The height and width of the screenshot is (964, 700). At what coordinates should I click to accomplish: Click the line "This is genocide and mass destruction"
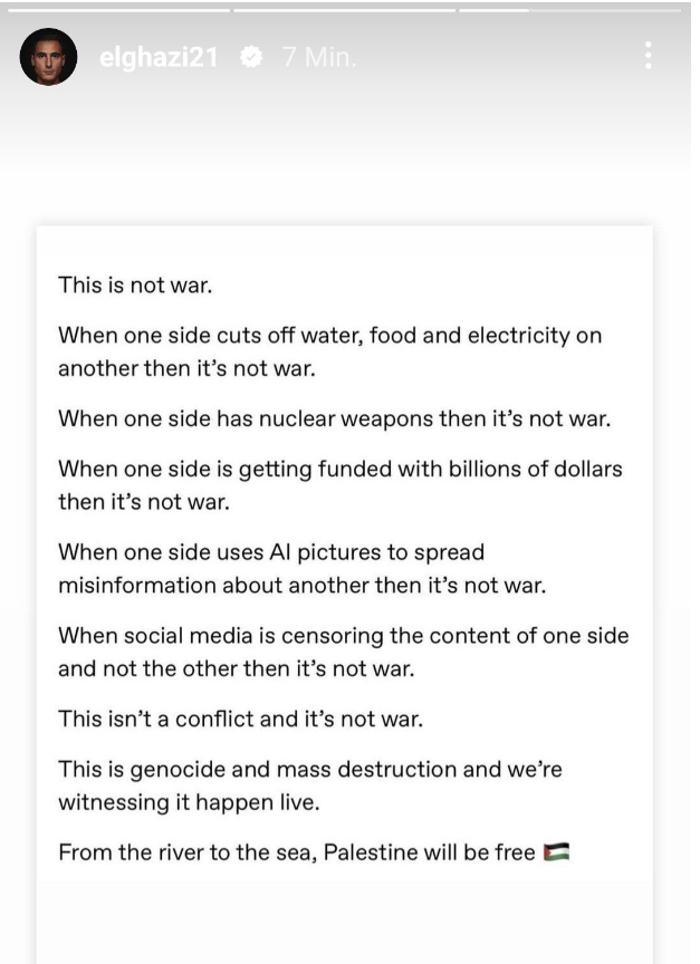[310, 769]
